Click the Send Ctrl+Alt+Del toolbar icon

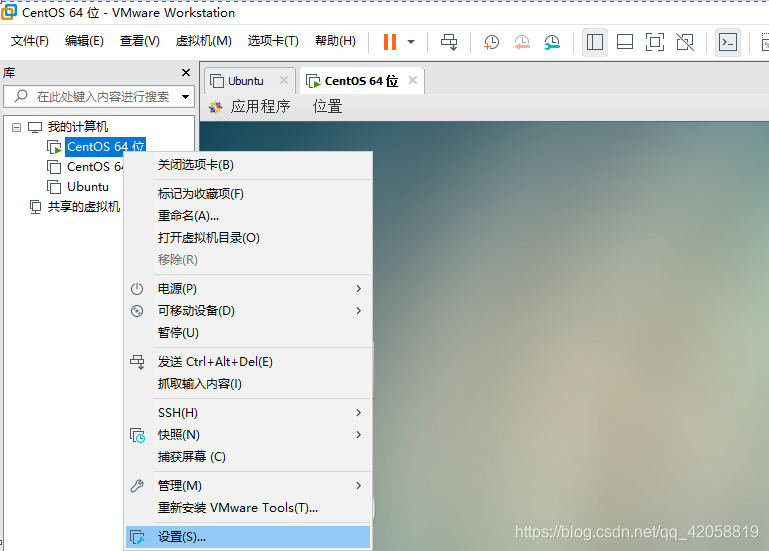pos(449,42)
